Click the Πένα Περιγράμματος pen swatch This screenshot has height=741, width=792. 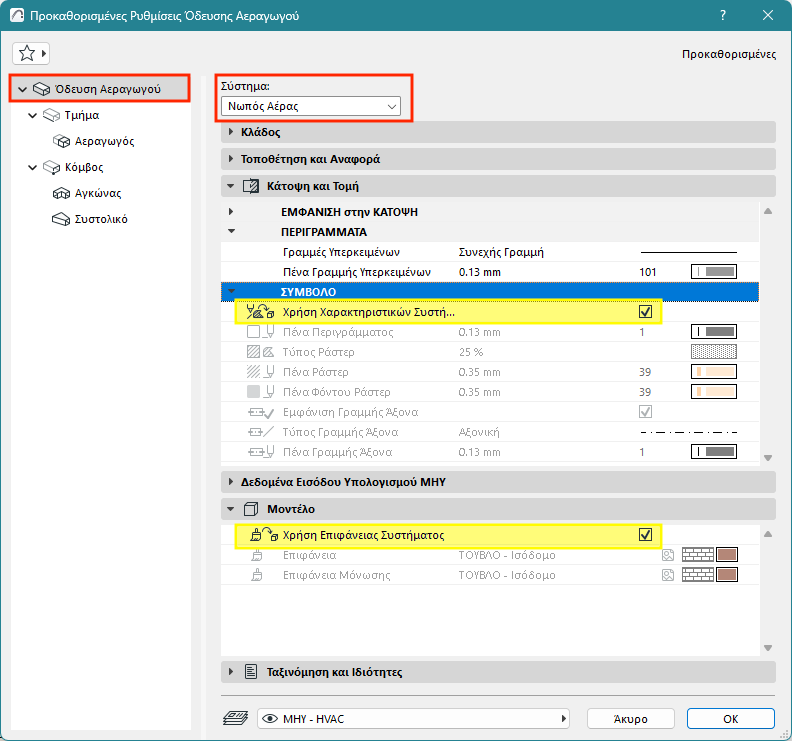pyautogui.click(x=714, y=332)
